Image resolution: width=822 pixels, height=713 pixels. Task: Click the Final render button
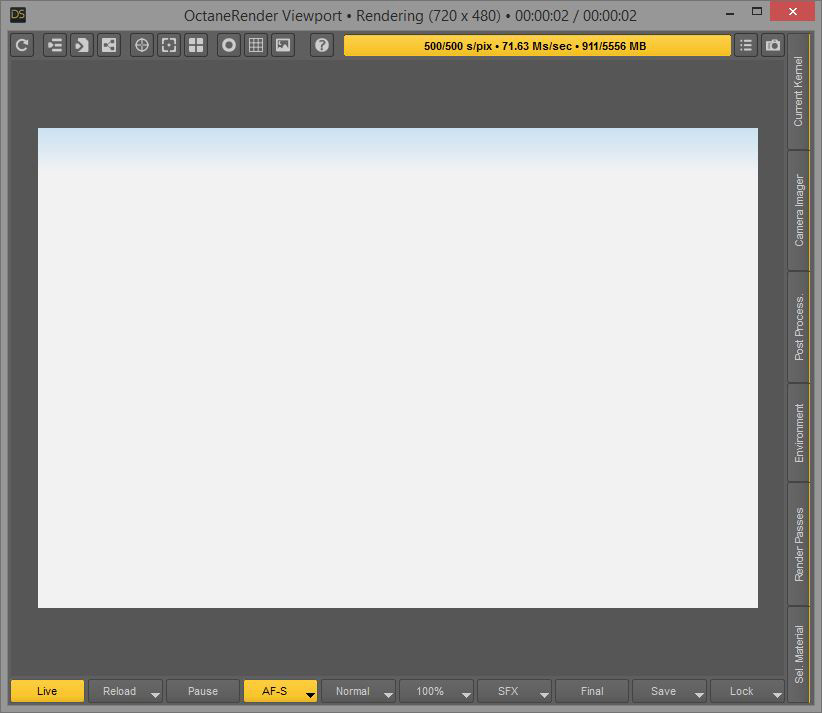592,691
